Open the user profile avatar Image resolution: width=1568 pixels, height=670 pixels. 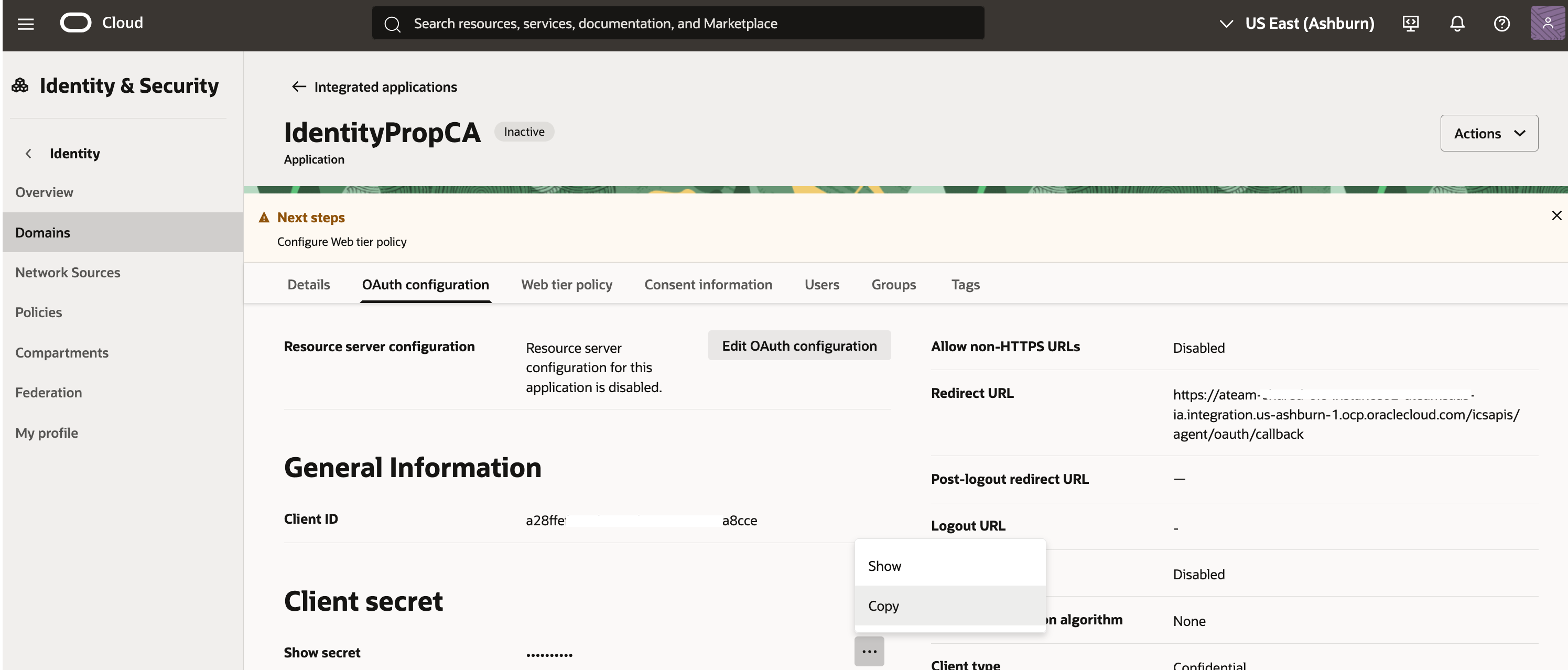point(1548,24)
